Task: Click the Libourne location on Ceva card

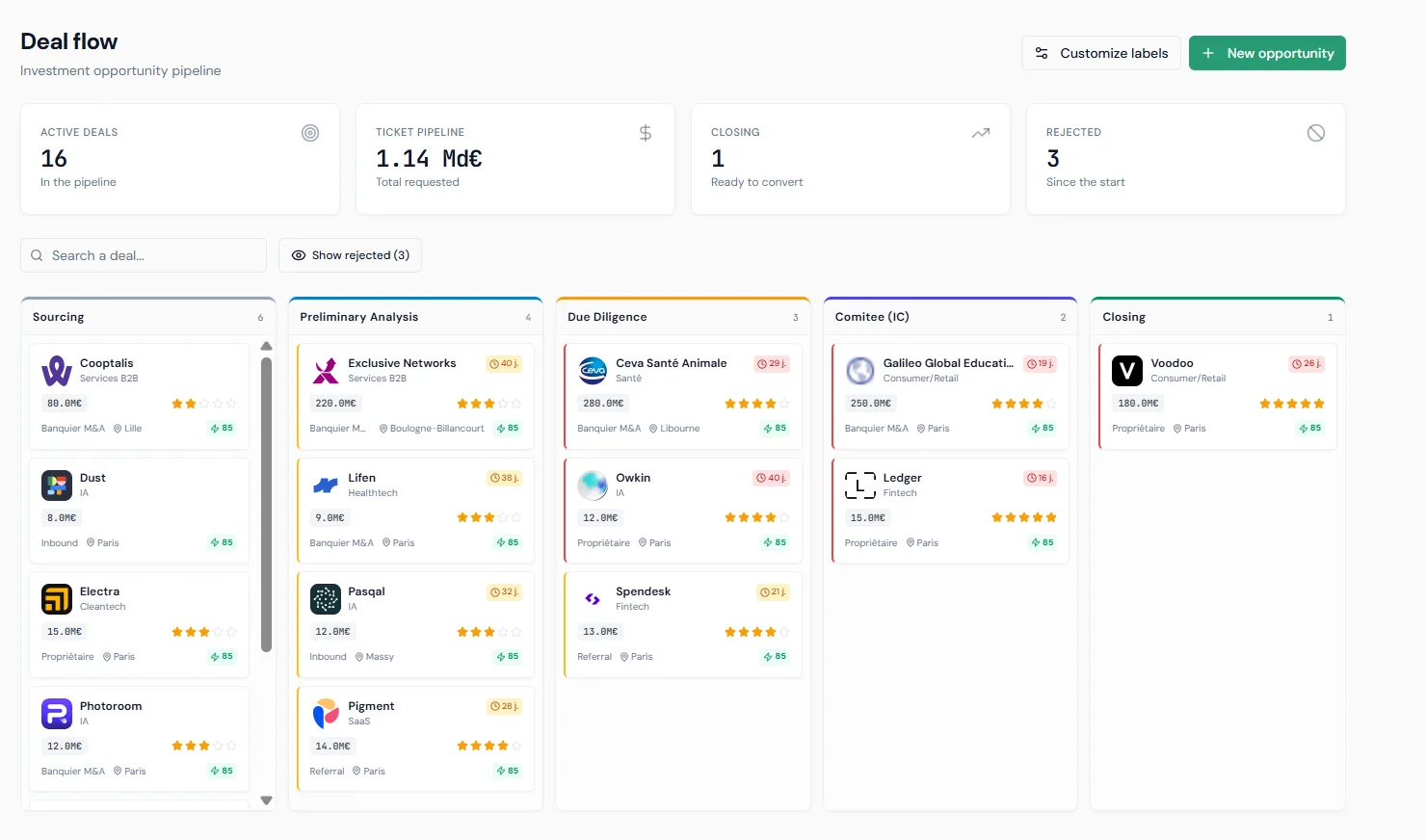Action: tap(674, 429)
